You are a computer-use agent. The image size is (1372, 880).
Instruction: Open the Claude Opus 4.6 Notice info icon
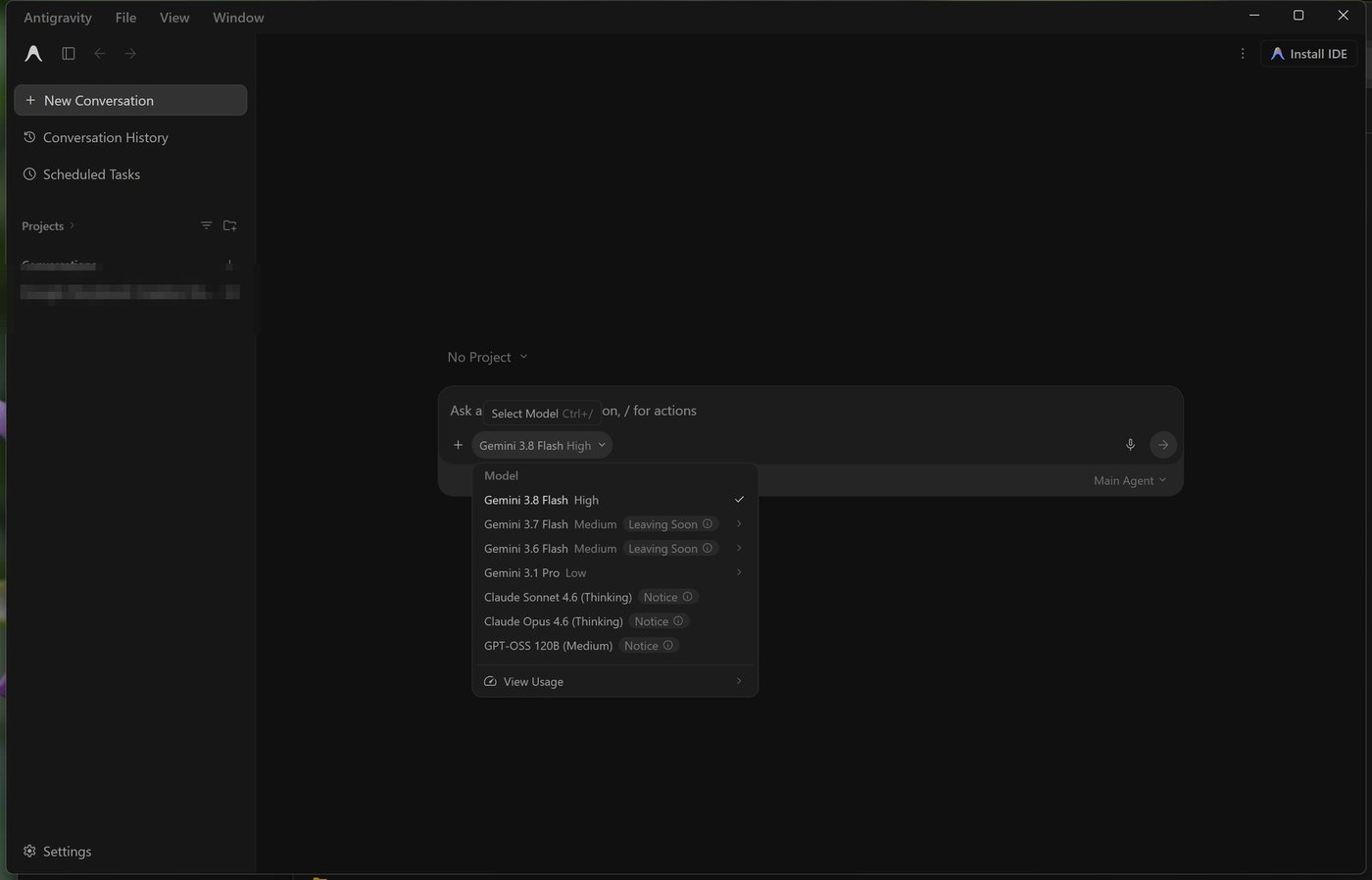(x=678, y=621)
